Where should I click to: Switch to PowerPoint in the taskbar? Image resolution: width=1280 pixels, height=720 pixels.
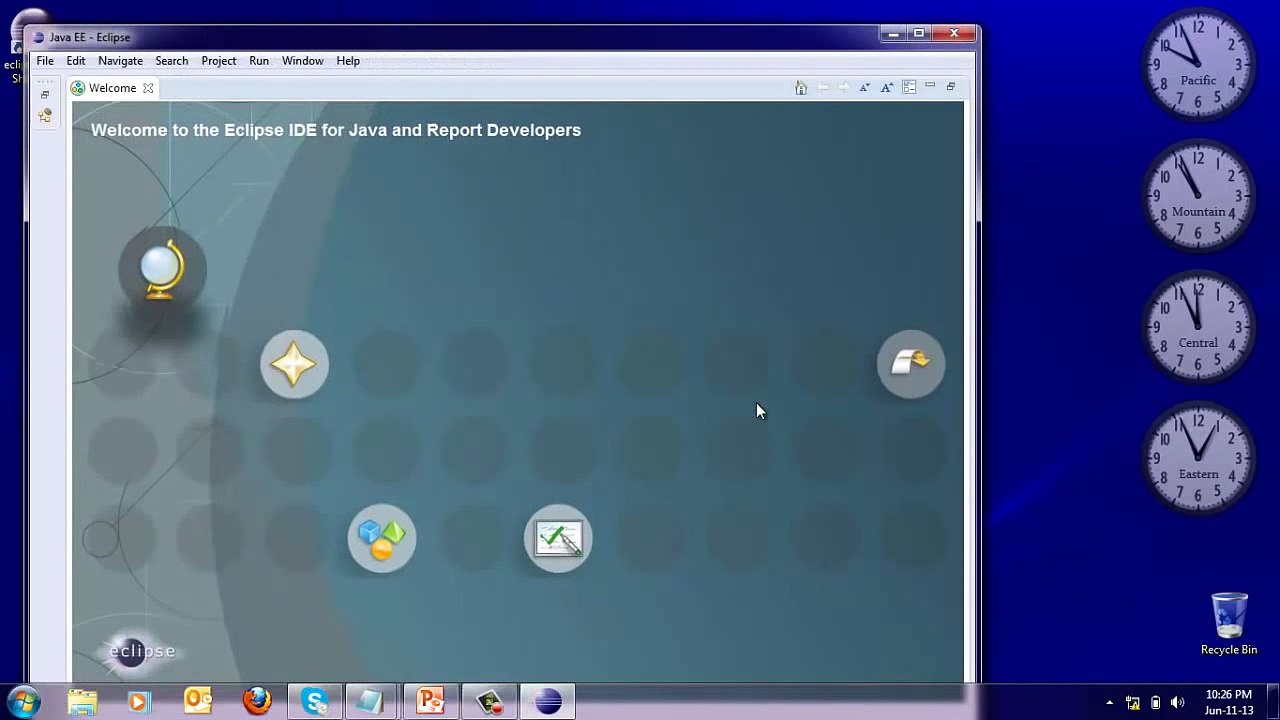(x=430, y=701)
